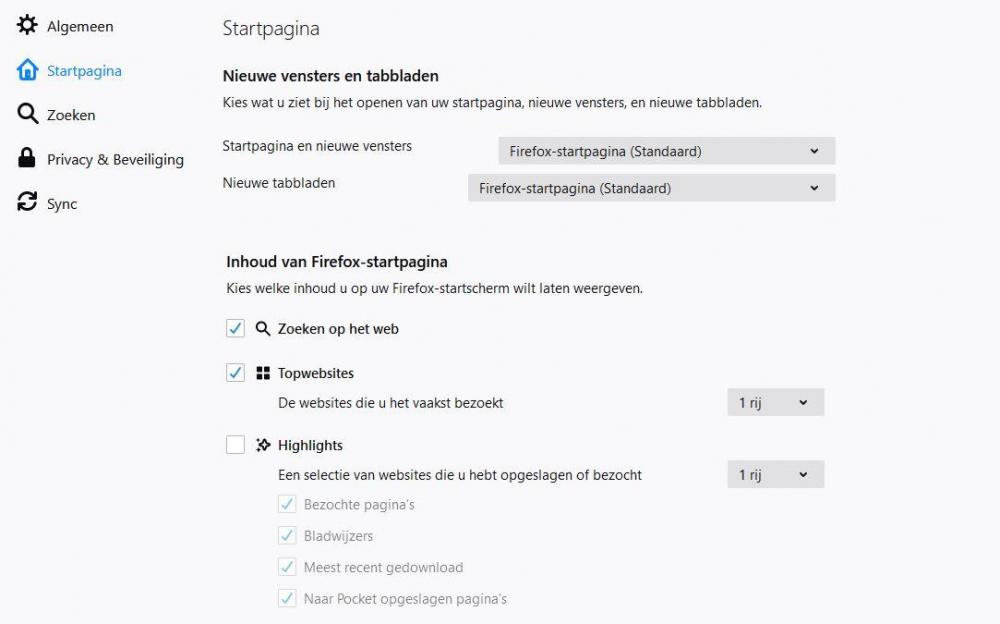Open the Nieuwe tabbladen dropdown
1000x624 pixels.
pos(651,188)
